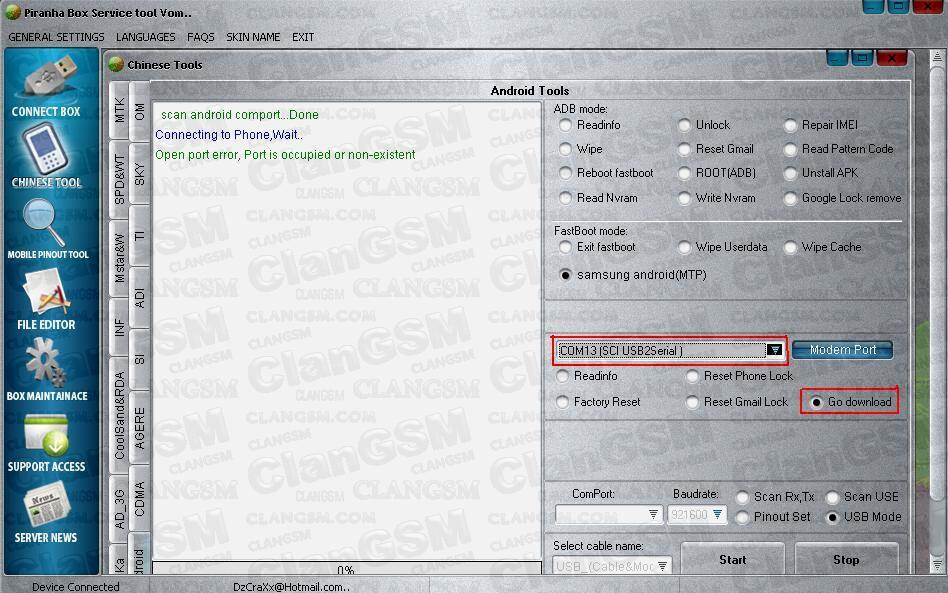This screenshot has width=948, height=593.
Task: Click the DzCraXx@Hotmail.com status text
Action: pyautogui.click(x=291, y=586)
